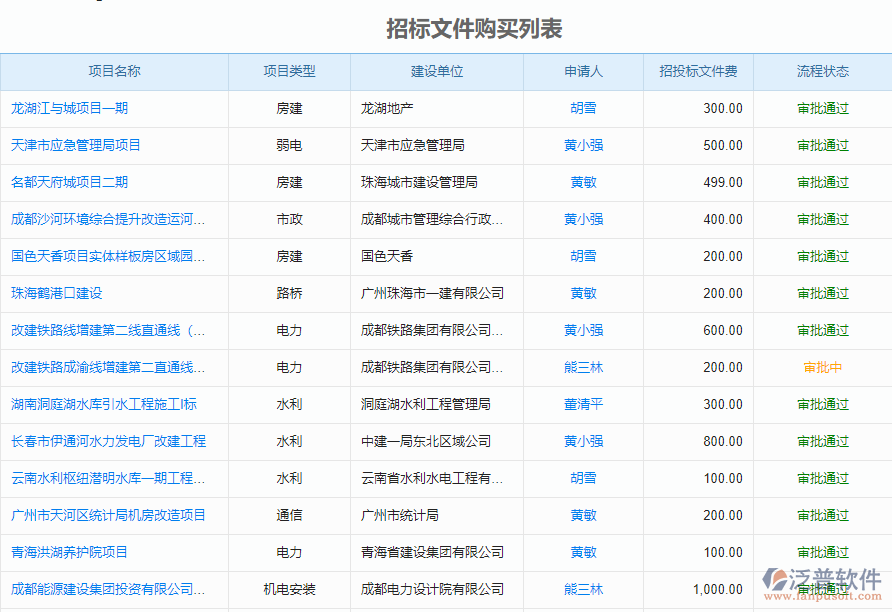The image size is (892, 612).
Task: Open 珠海鹤港口建设 project link
Action: 57,293
